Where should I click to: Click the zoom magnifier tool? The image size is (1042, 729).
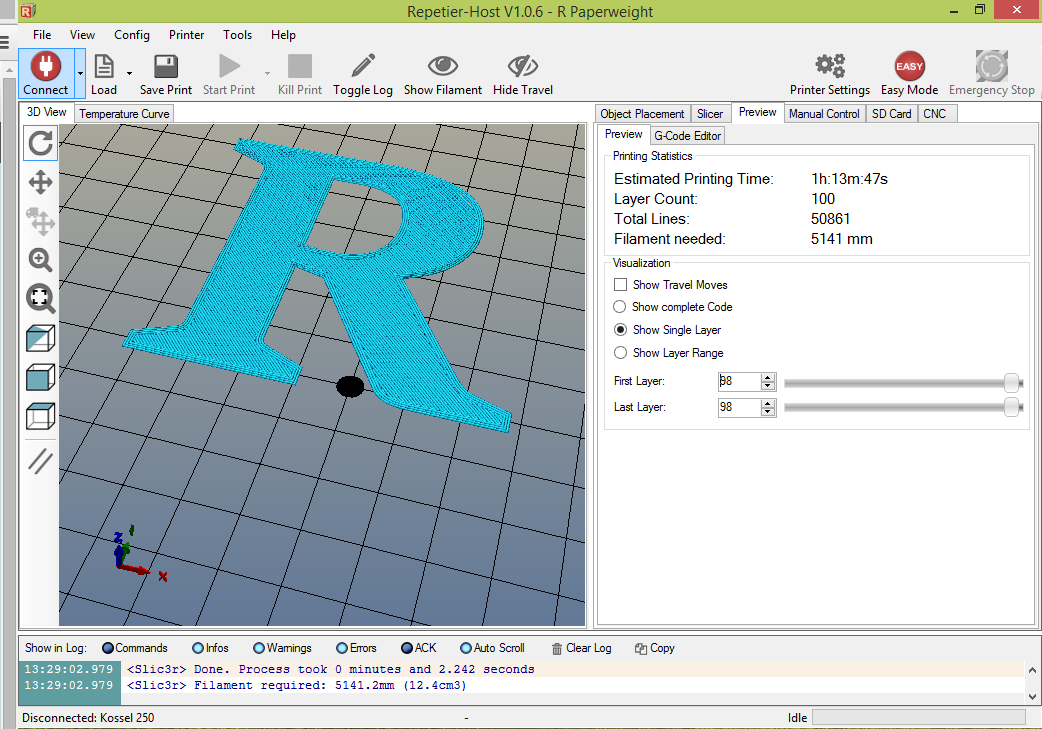point(41,260)
